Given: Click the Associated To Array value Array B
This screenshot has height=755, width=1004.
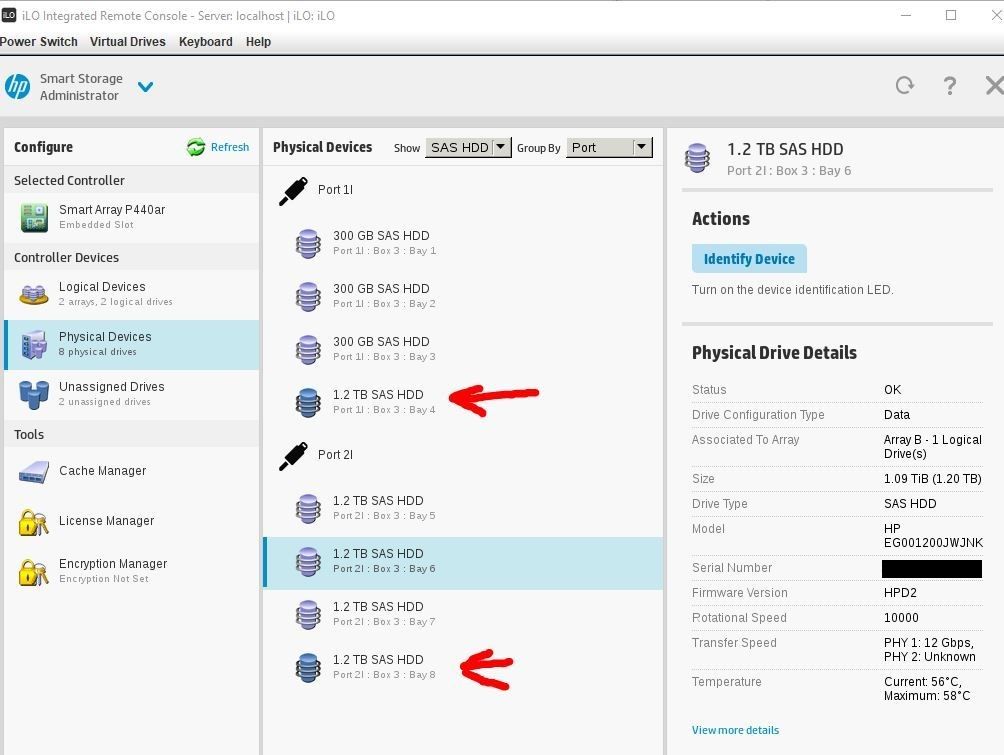Looking at the screenshot, I should coord(932,446).
